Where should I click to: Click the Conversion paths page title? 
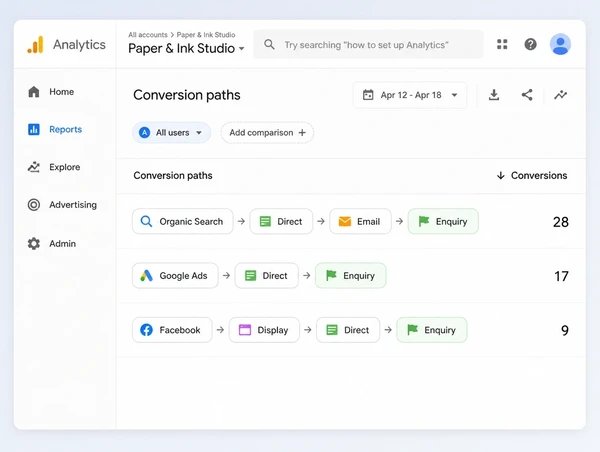[x=187, y=95]
